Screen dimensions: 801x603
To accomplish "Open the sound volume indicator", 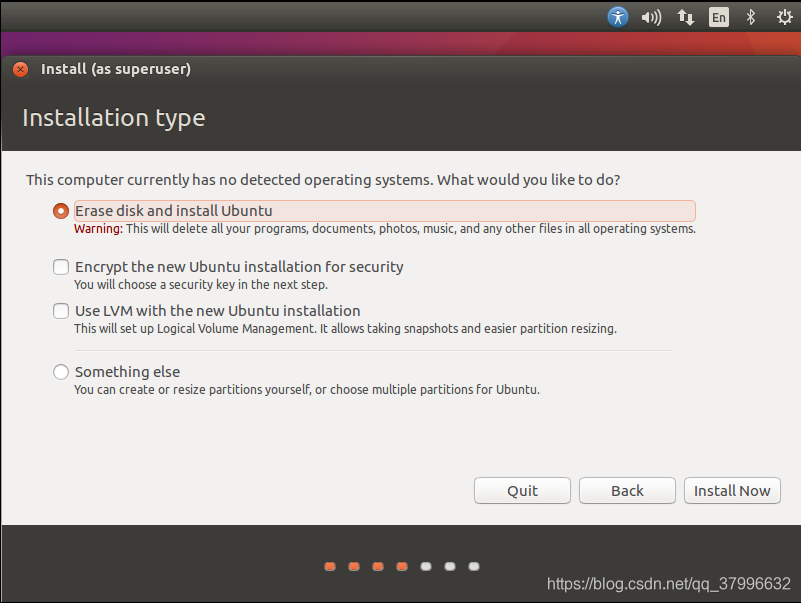I will click(651, 17).
